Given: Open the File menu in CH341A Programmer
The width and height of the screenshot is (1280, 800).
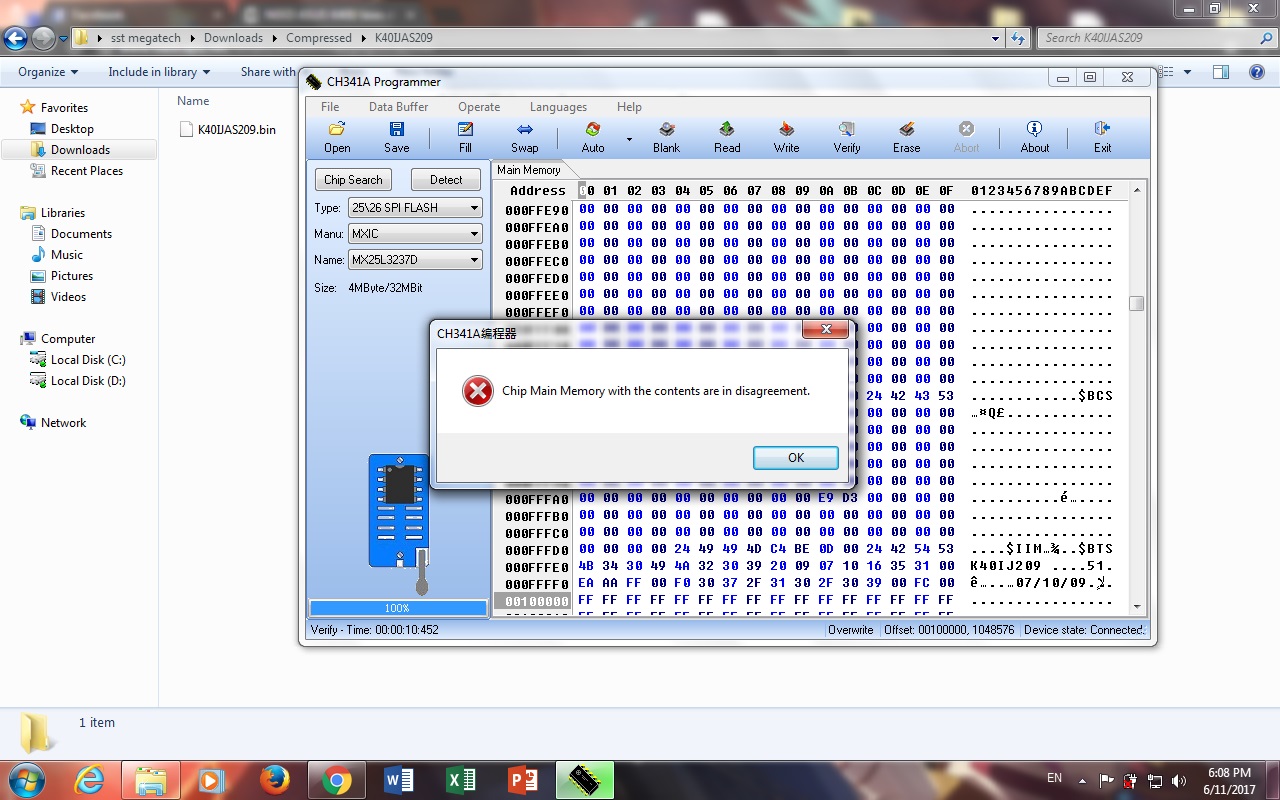Looking at the screenshot, I should click(x=330, y=107).
